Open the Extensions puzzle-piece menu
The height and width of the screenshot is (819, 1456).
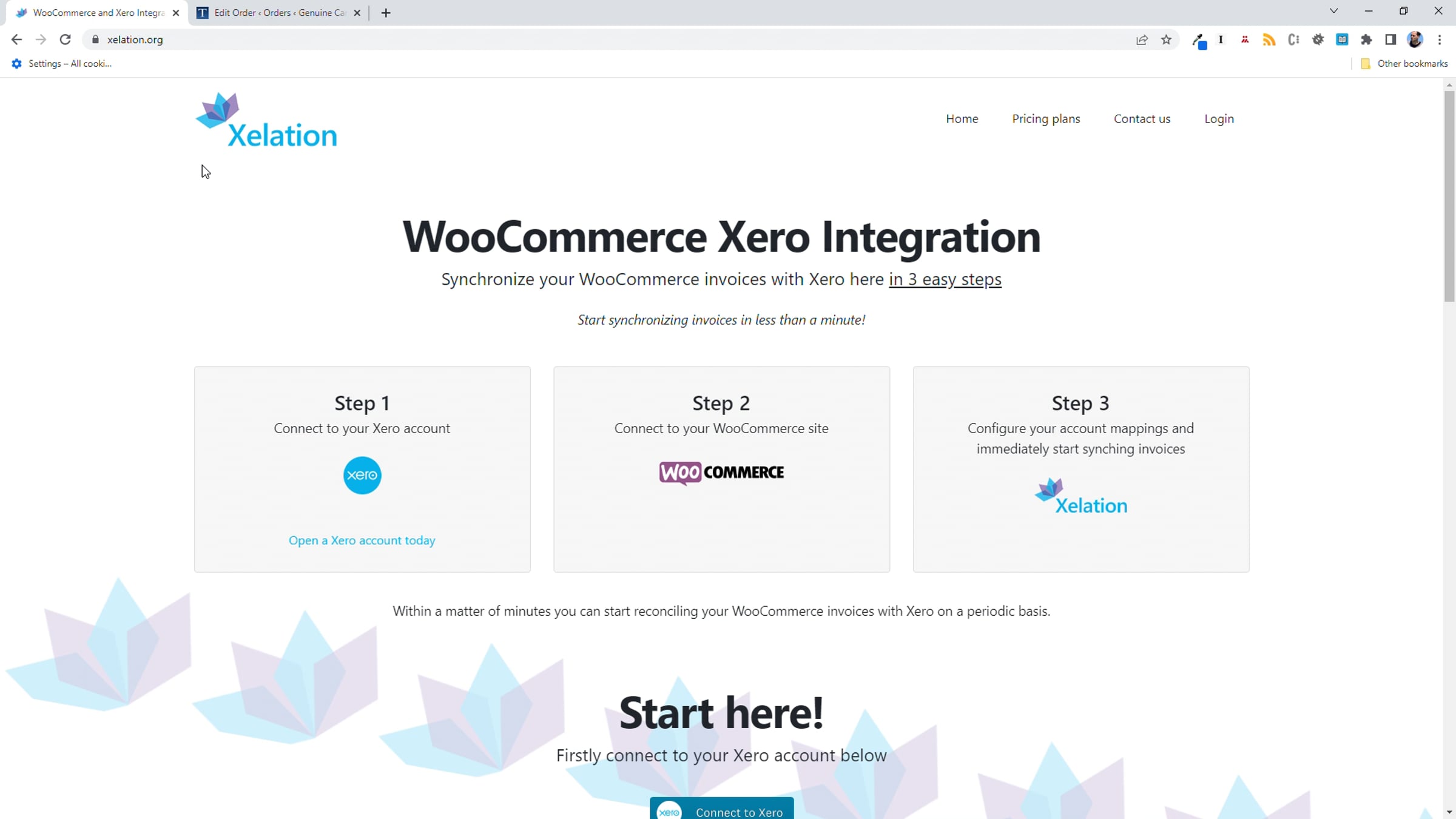pos(1366,39)
